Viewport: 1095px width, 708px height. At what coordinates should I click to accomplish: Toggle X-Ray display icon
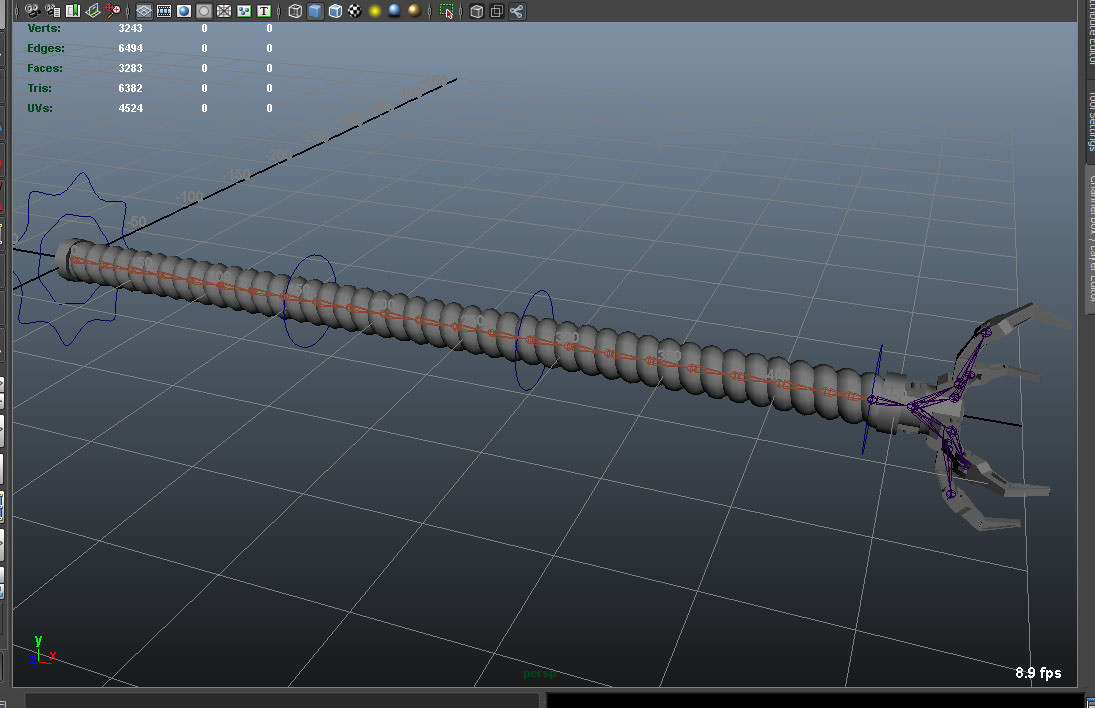pos(477,11)
